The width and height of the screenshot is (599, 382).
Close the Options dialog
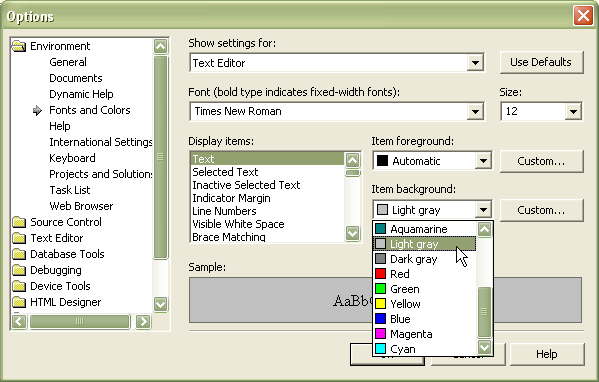point(583,16)
